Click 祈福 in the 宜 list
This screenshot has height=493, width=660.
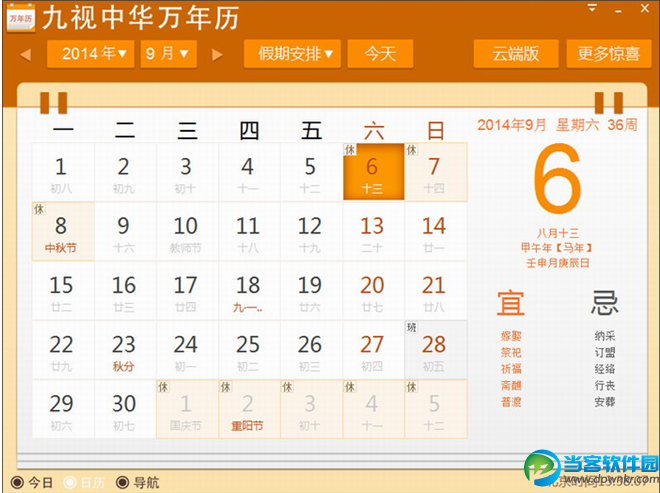click(511, 369)
